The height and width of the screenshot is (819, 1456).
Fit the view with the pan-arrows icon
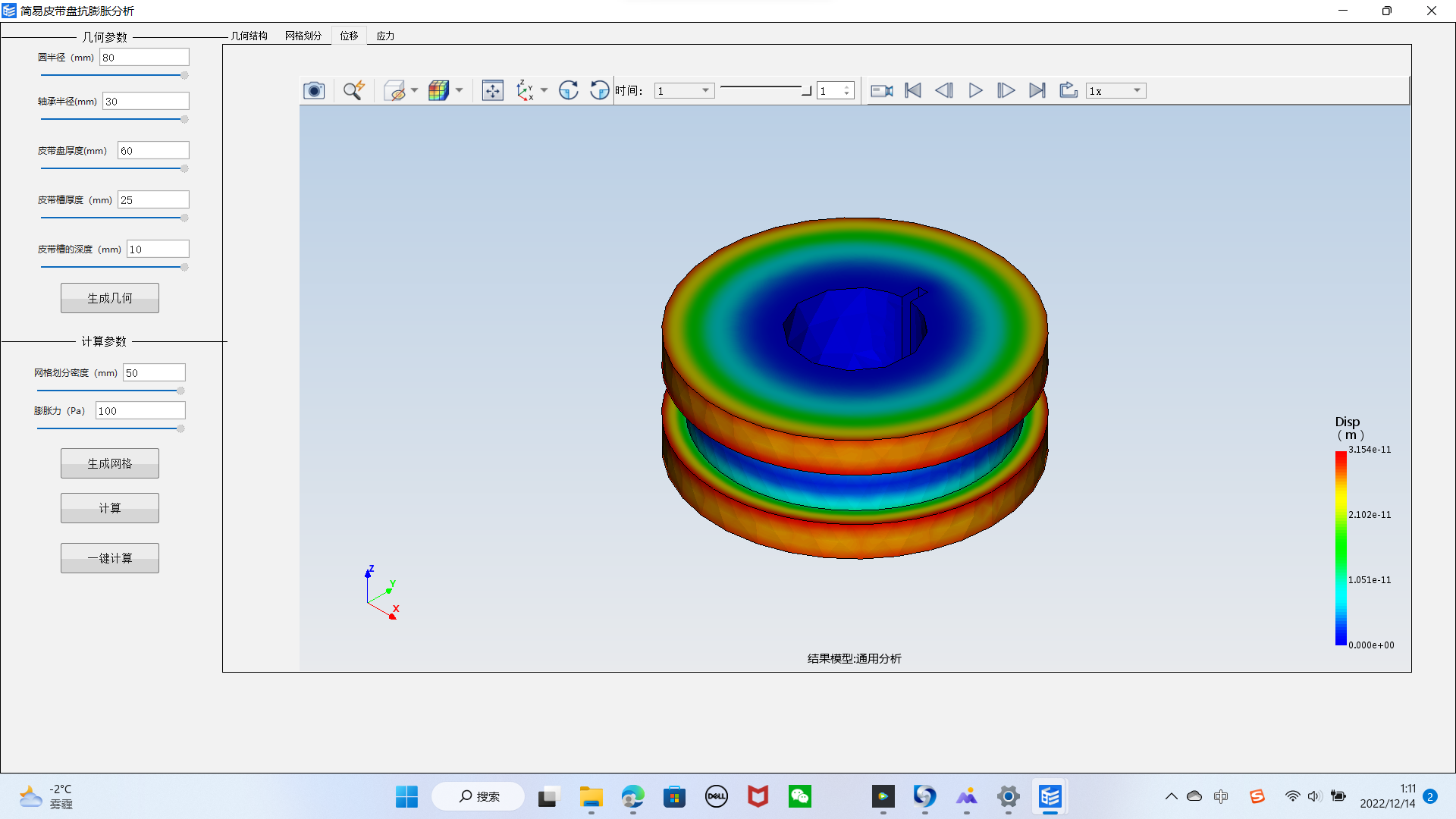(x=493, y=91)
